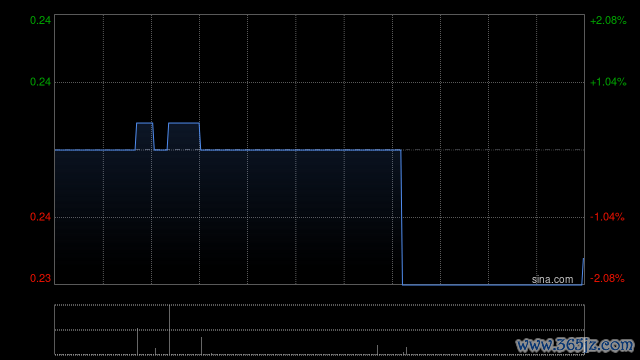
Task: Select the +1.04% axis label
Action: click(x=608, y=82)
